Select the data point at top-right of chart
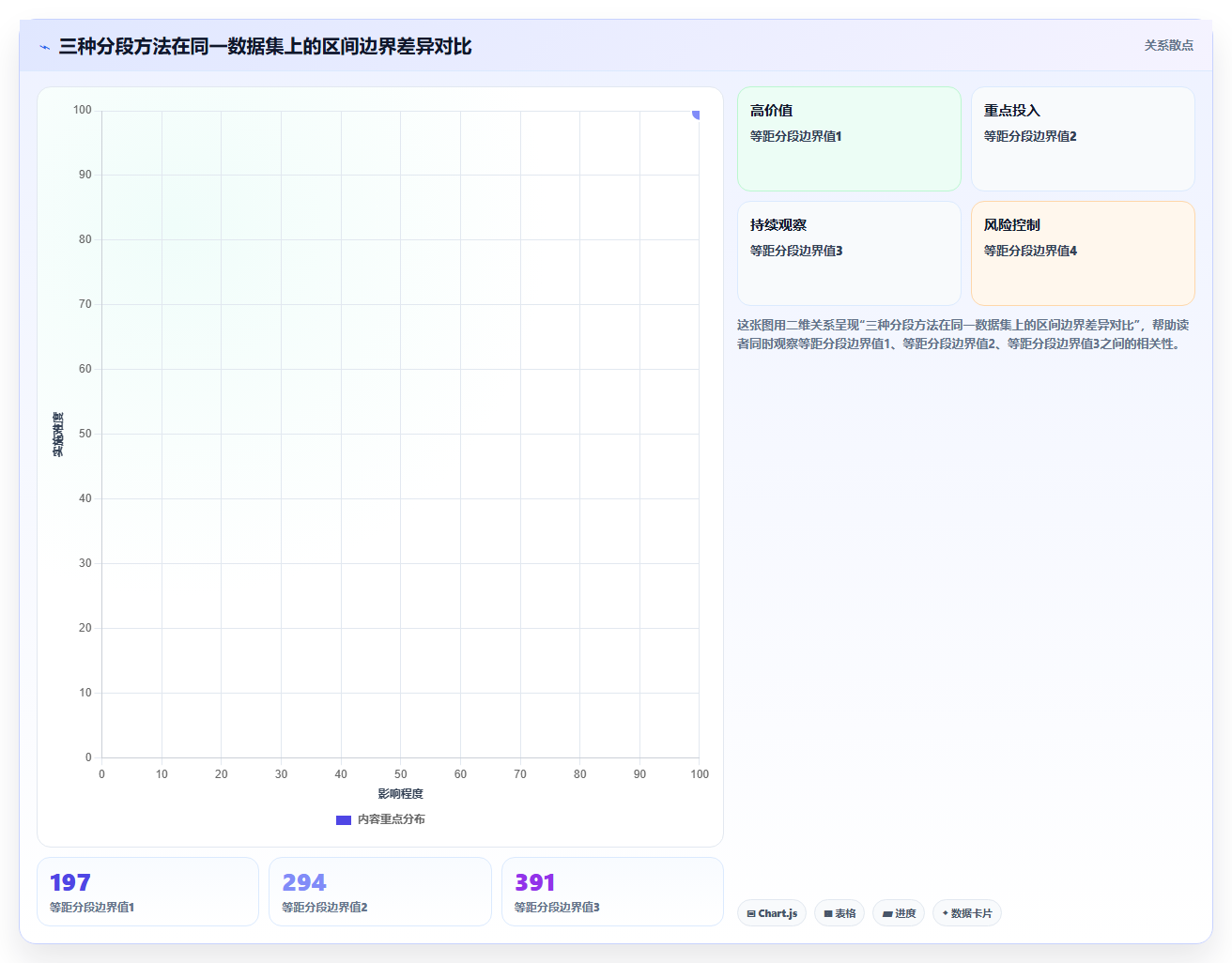The width and height of the screenshot is (1232, 963). coord(697,113)
